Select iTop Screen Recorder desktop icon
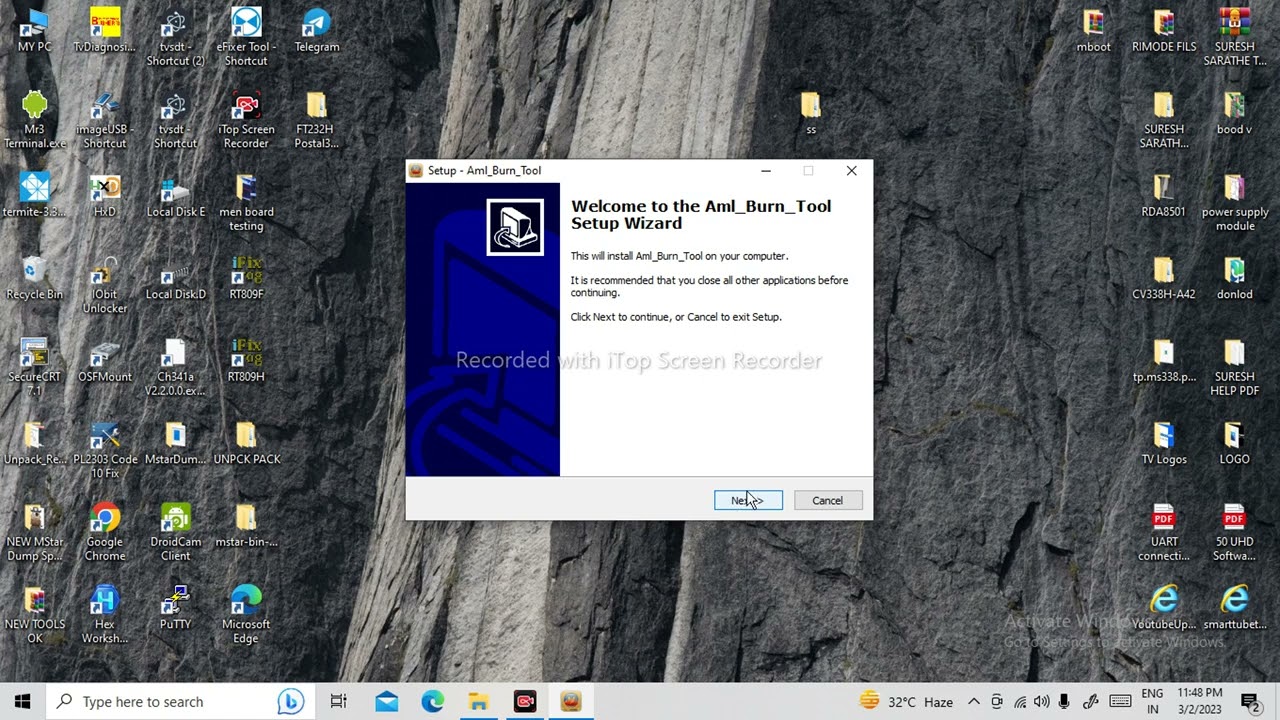This screenshot has width=1280, height=720. pyautogui.click(x=246, y=120)
